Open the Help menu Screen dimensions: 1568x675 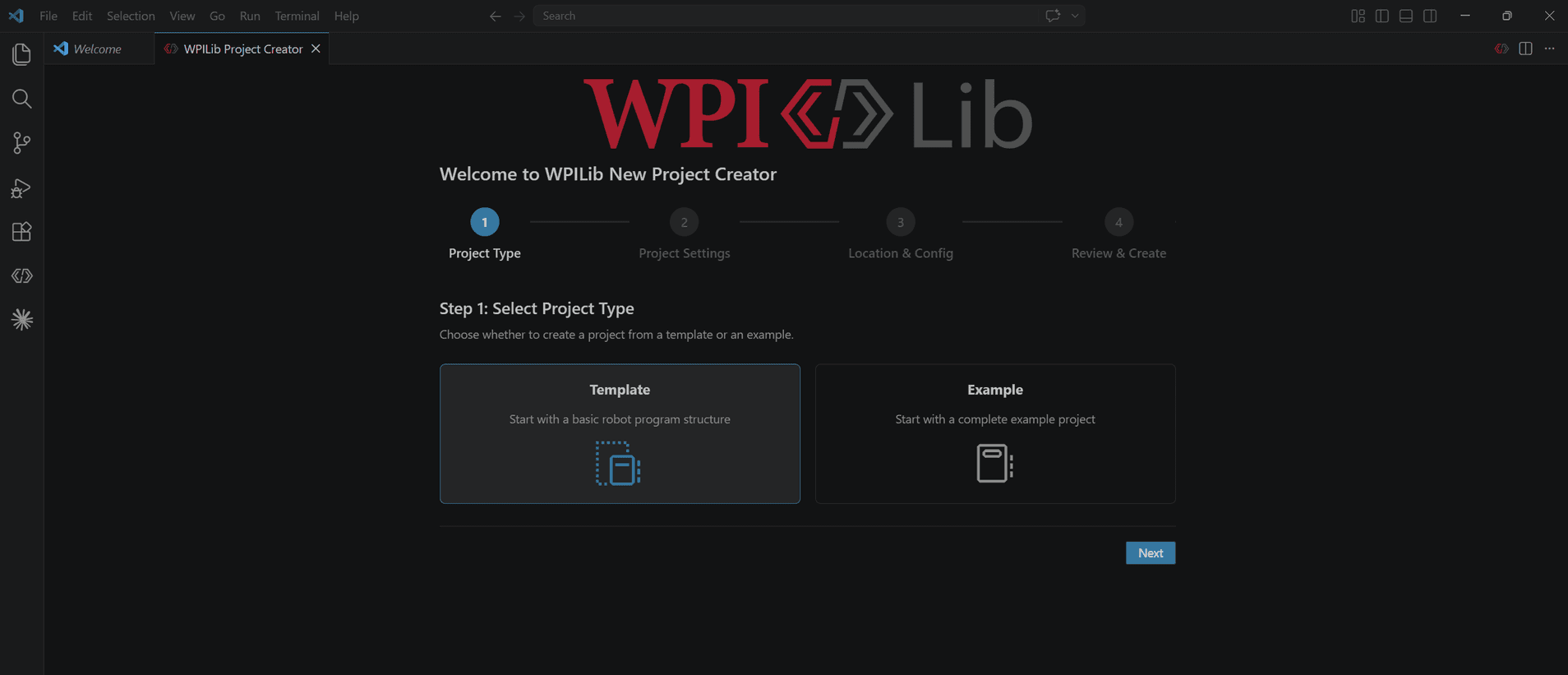coord(347,16)
